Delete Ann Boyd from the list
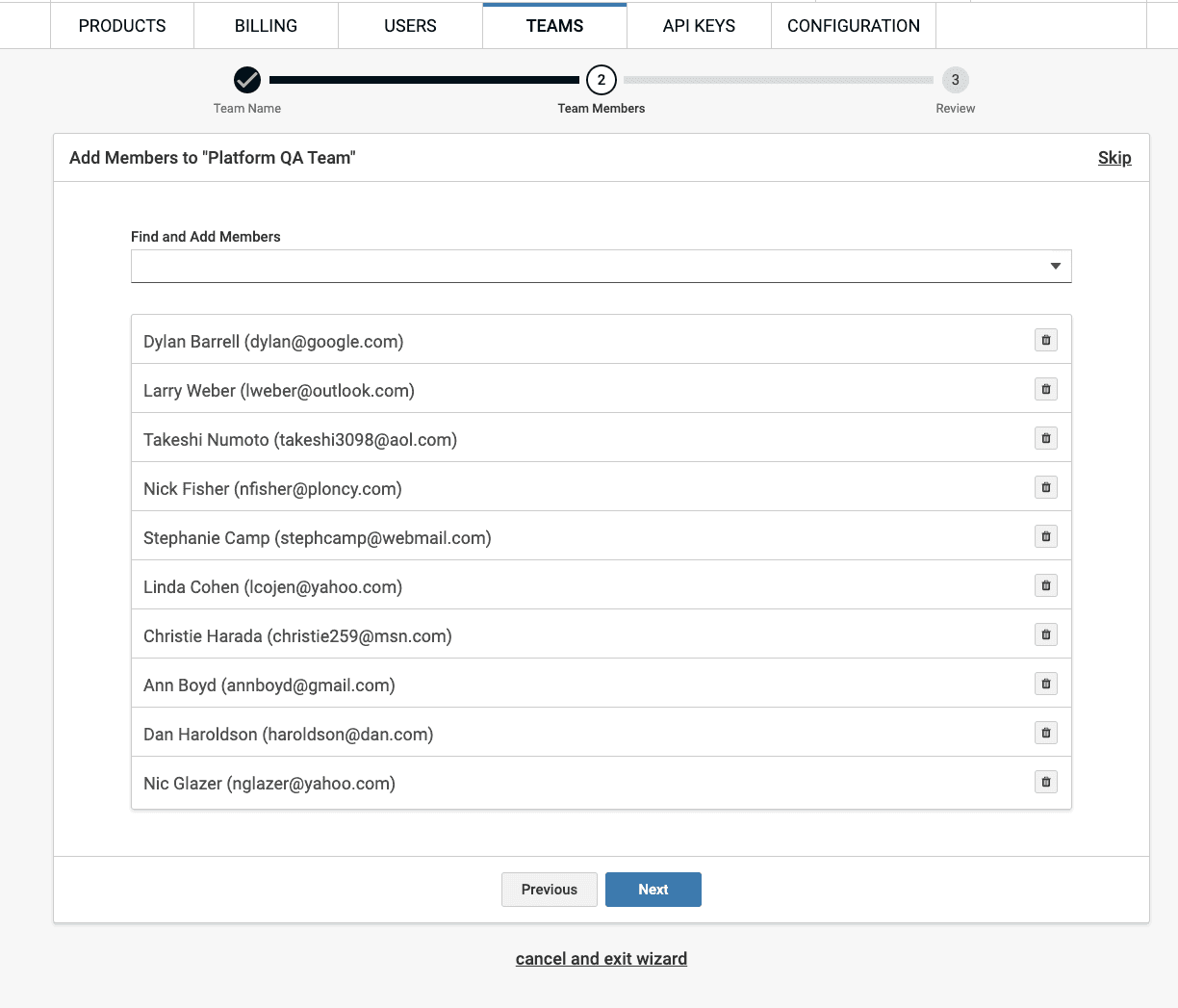This screenshot has width=1178, height=1008. coord(1045,684)
